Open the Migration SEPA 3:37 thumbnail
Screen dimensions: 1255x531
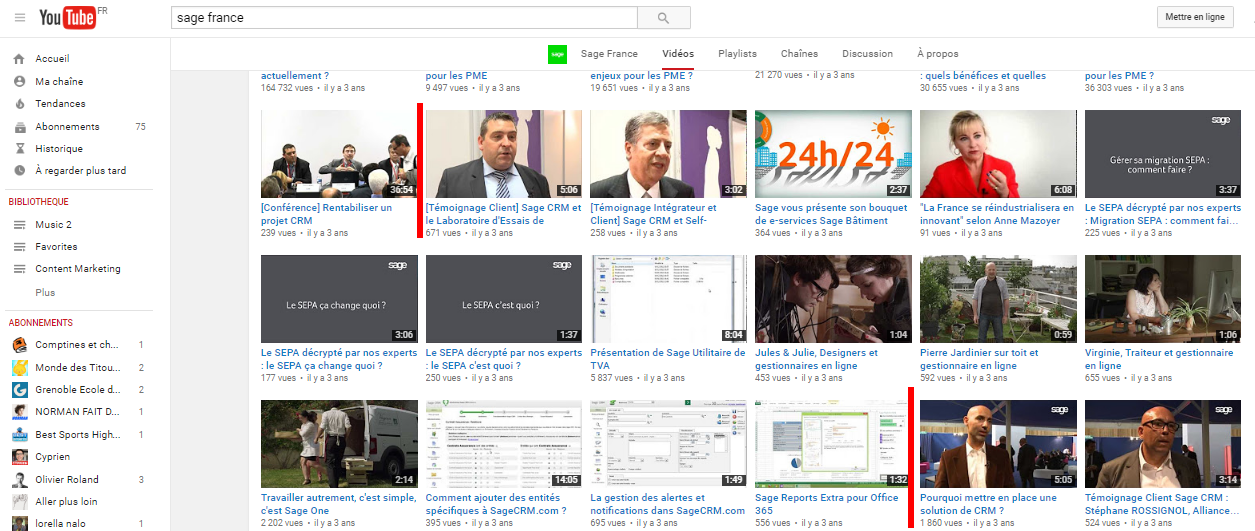coord(1163,154)
